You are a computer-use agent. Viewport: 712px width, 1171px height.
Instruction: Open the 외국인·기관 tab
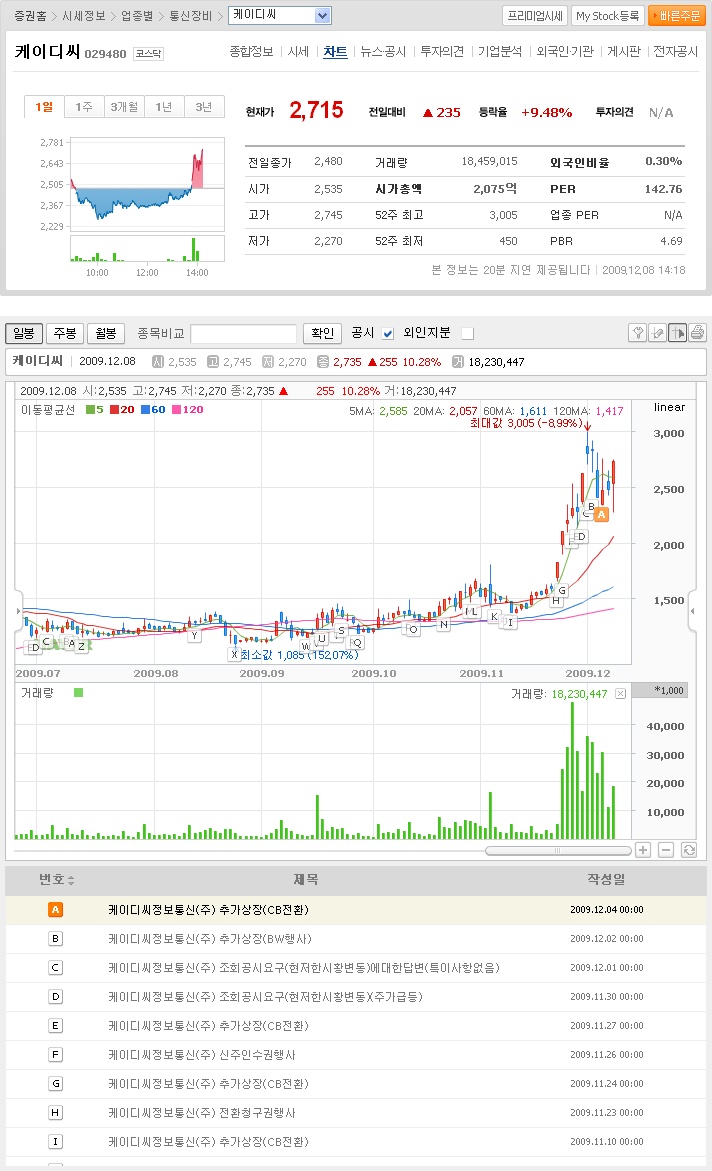(x=565, y=52)
